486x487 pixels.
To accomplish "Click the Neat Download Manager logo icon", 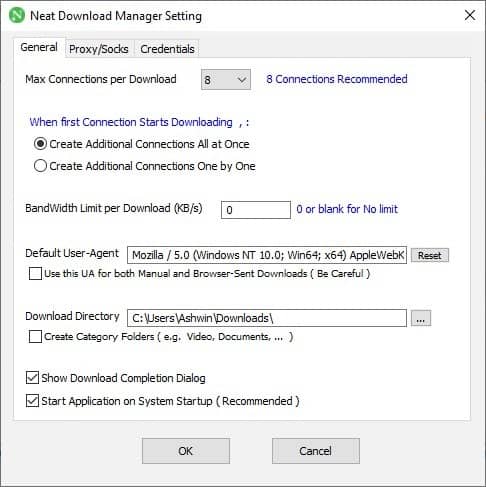I will pos(17,15).
